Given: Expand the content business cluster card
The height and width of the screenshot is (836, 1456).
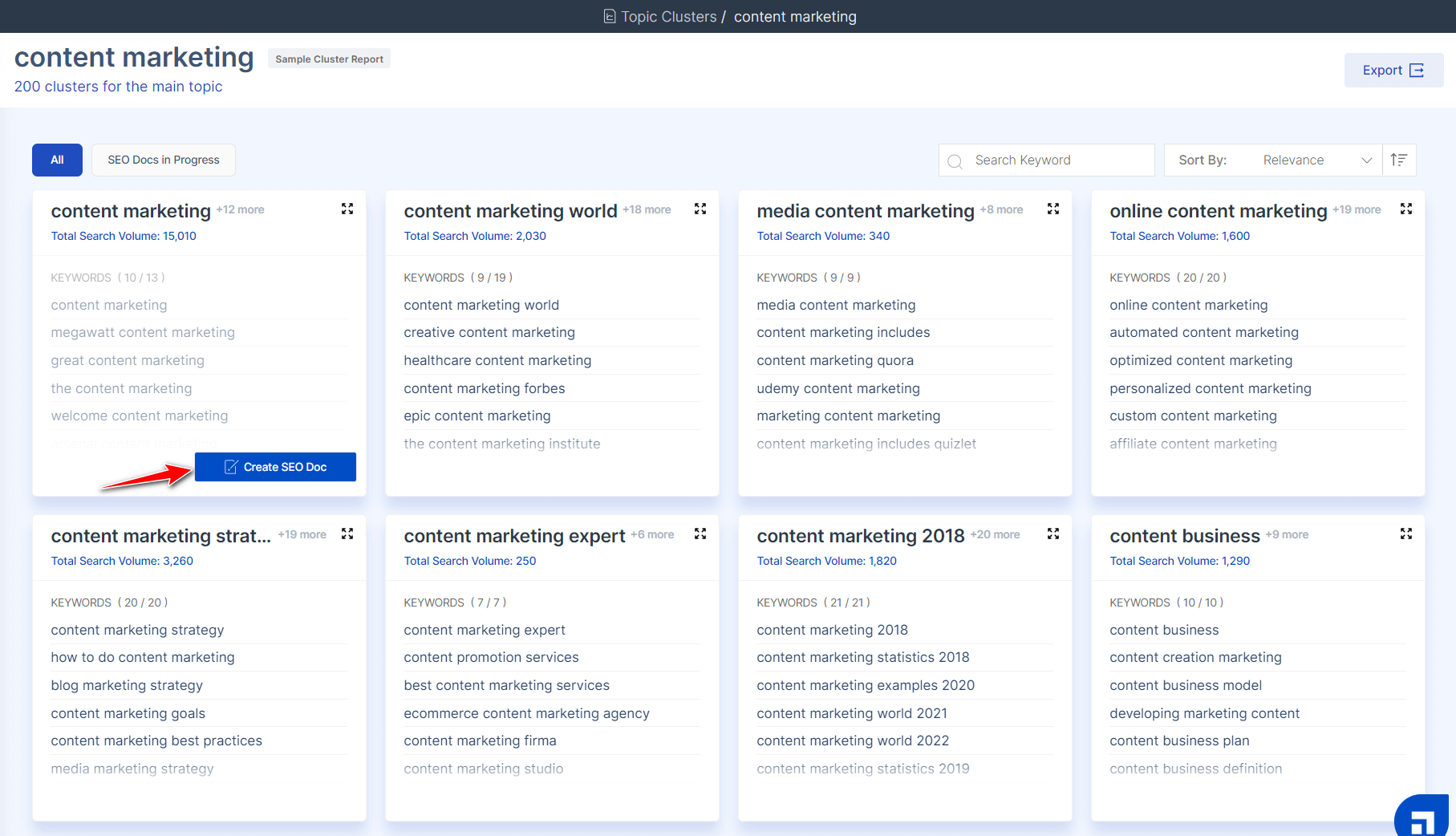Looking at the screenshot, I should [x=1406, y=534].
